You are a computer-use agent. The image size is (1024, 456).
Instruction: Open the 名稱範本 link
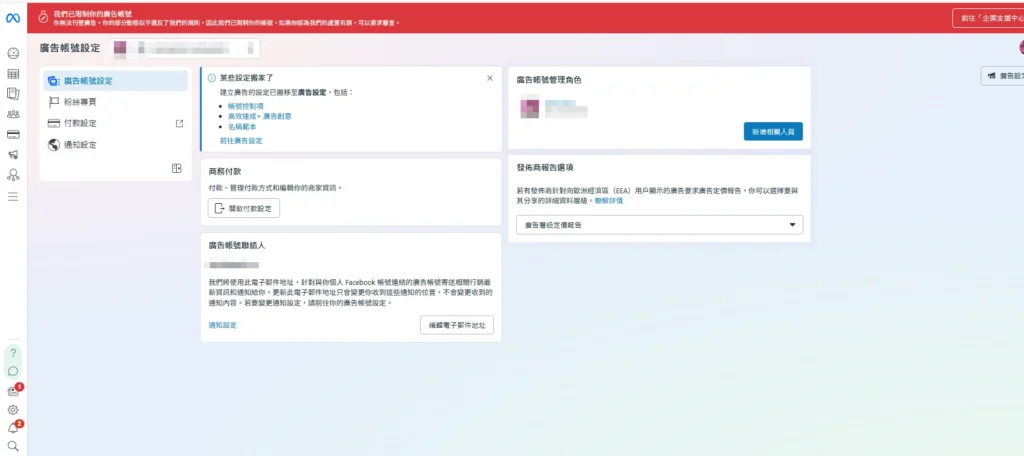tap(242, 127)
